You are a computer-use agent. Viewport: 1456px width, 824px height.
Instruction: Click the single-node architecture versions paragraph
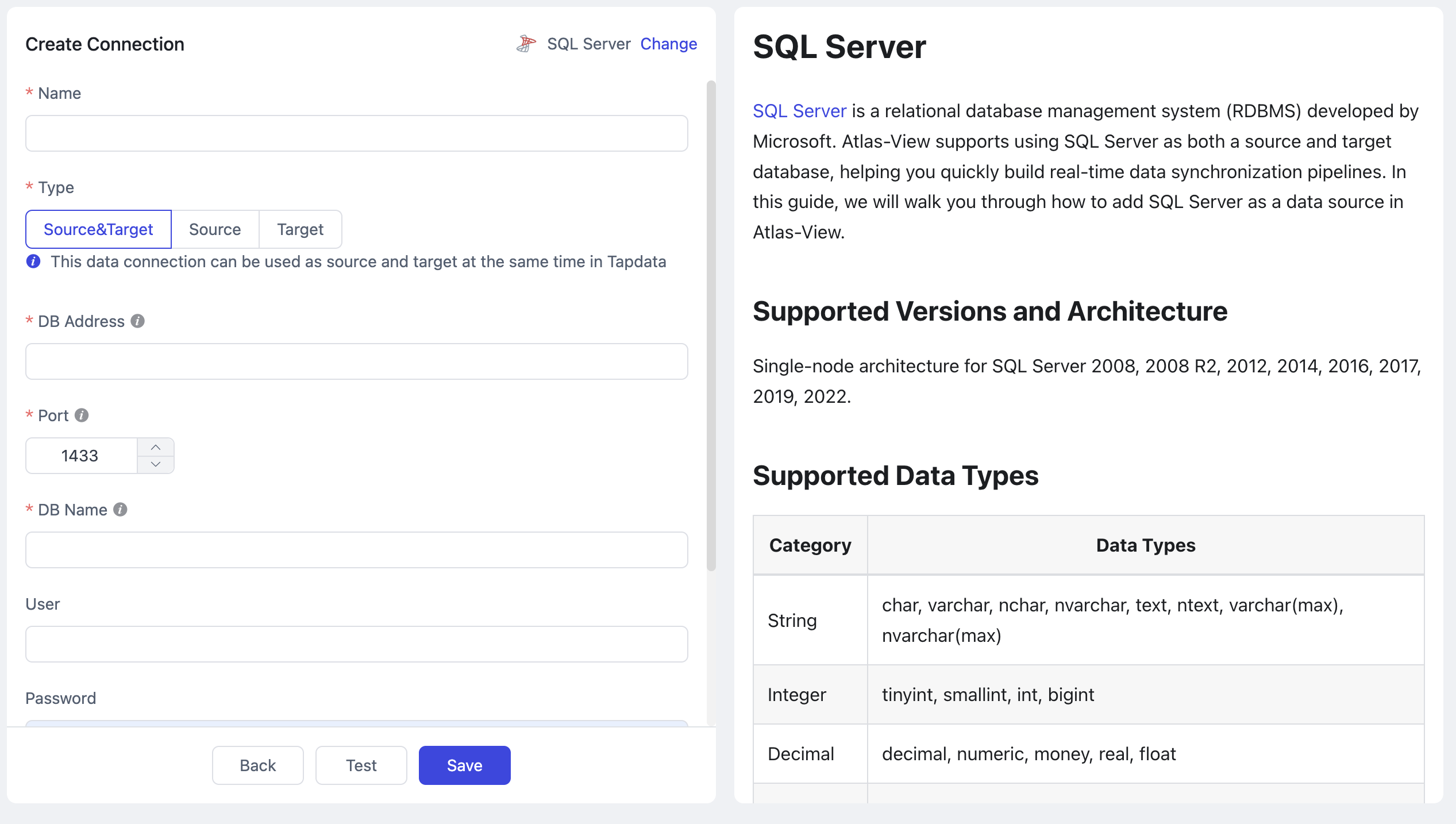[1087, 381]
